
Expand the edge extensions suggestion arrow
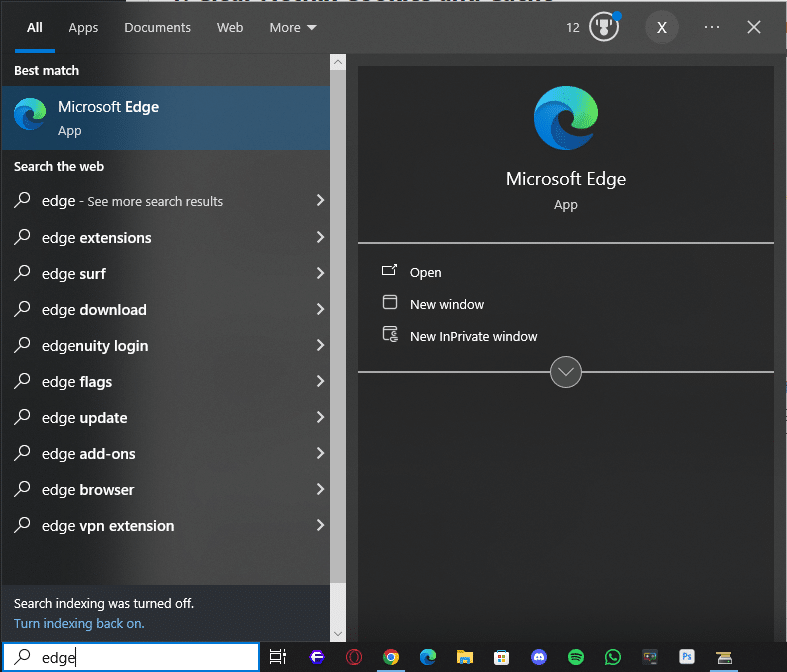coord(320,238)
